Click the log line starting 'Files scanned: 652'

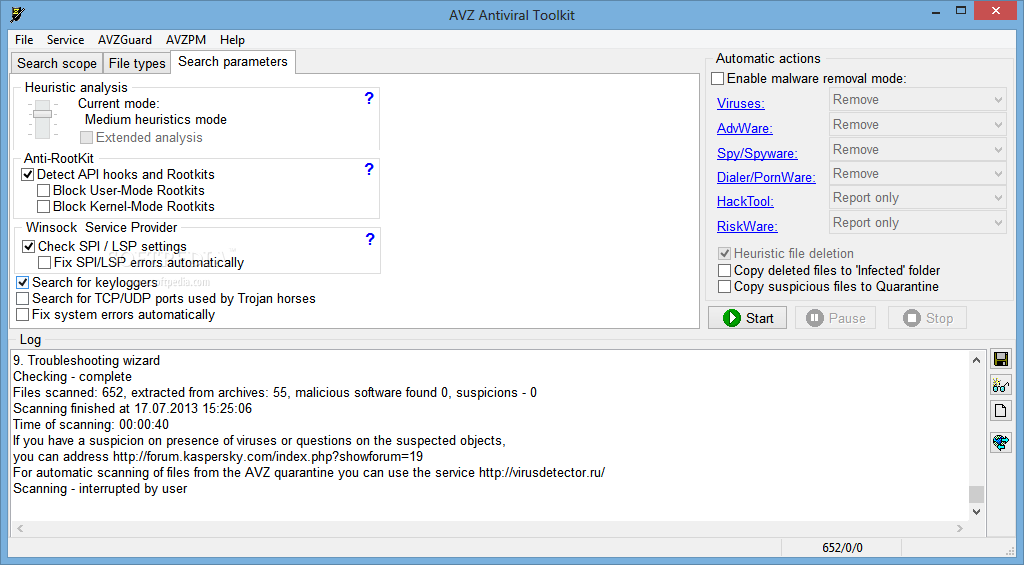pos(275,393)
